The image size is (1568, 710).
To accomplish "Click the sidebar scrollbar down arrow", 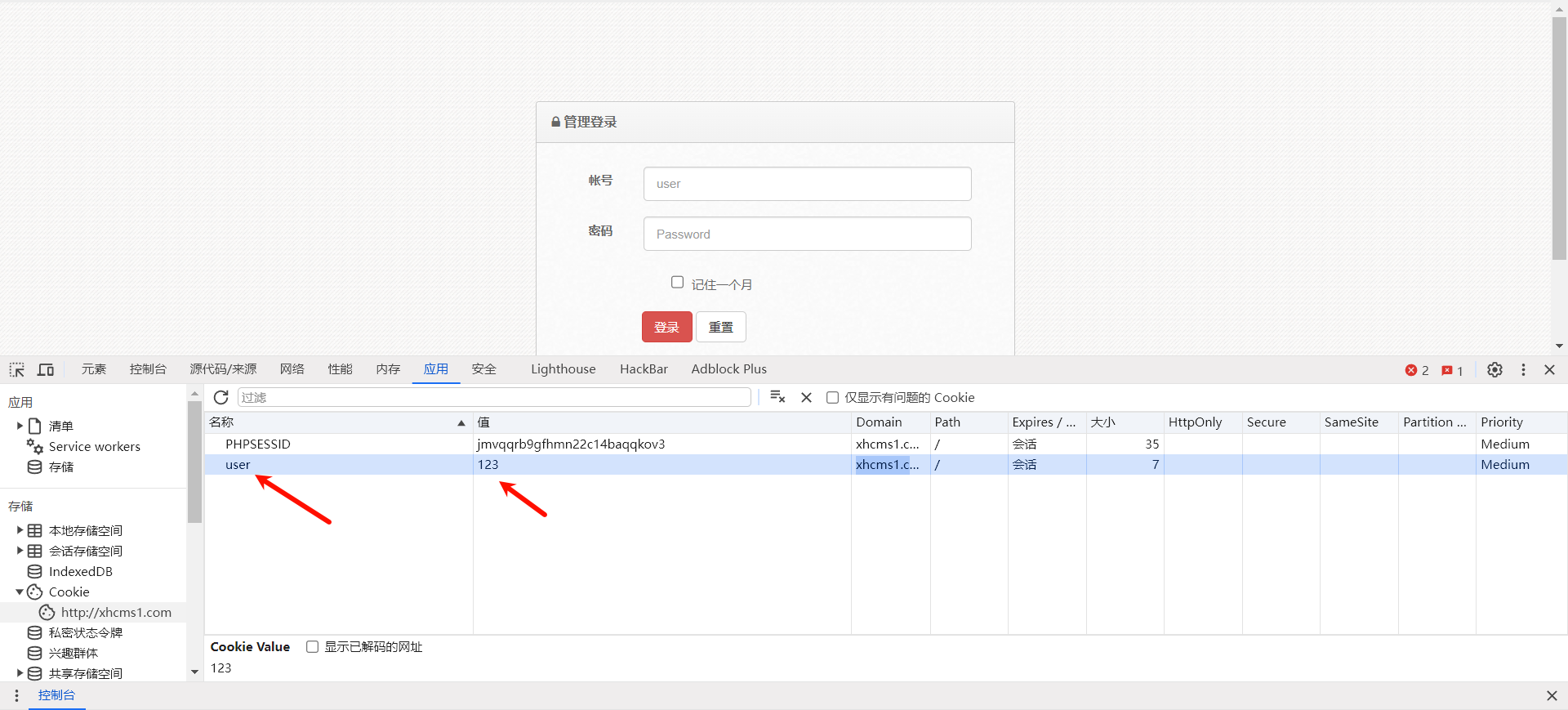I will coord(194,672).
